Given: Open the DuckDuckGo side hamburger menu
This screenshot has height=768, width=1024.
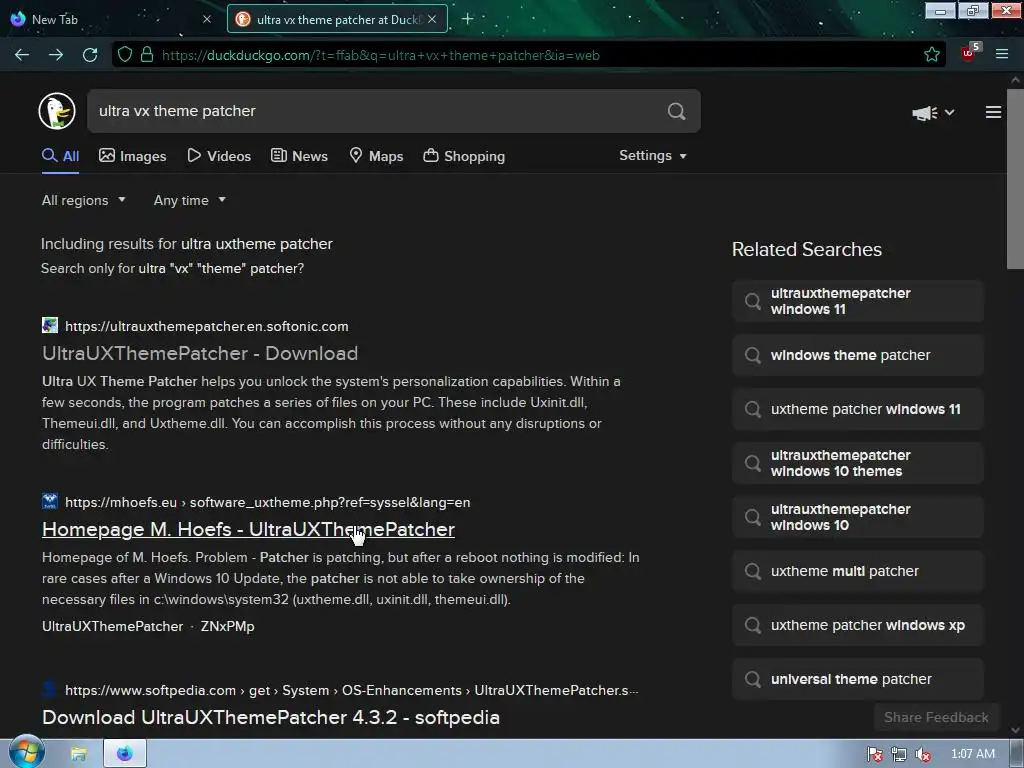Looking at the screenshot, I should [993, 112].
